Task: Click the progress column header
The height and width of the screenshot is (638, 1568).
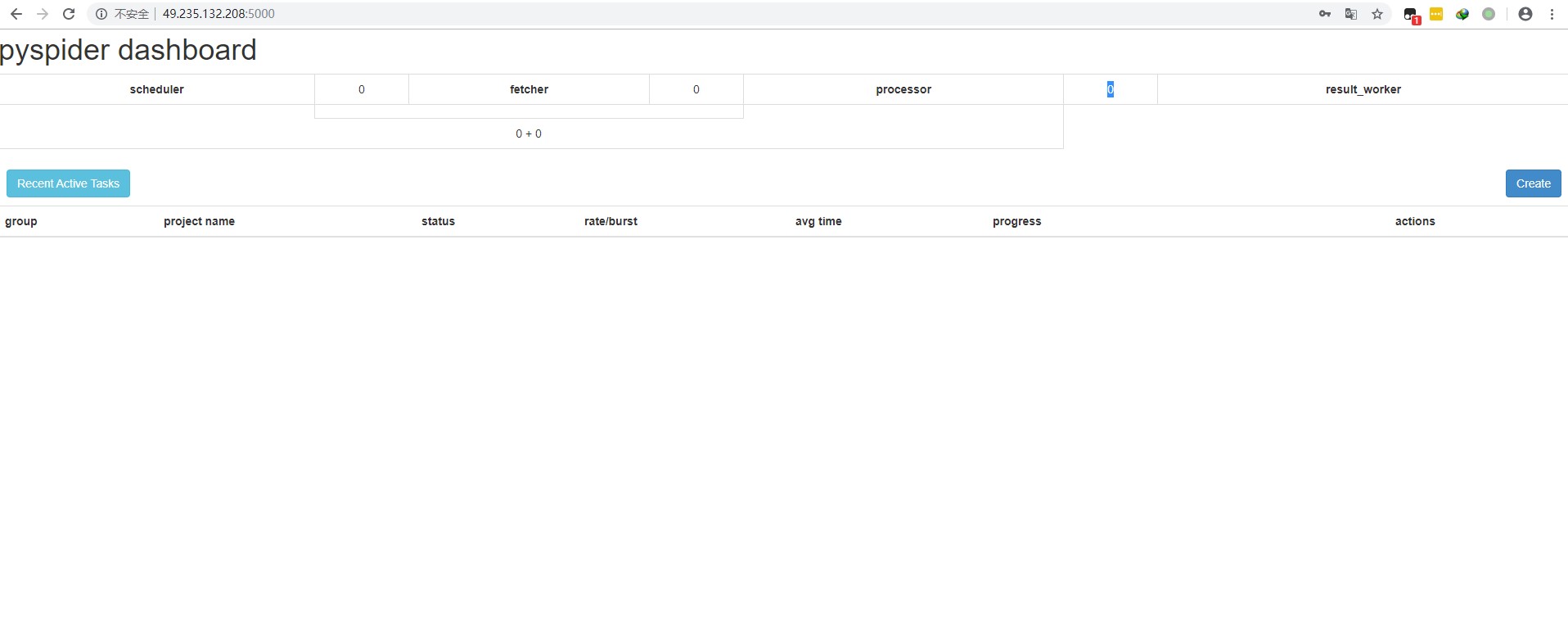Action: coord(1016,221)
